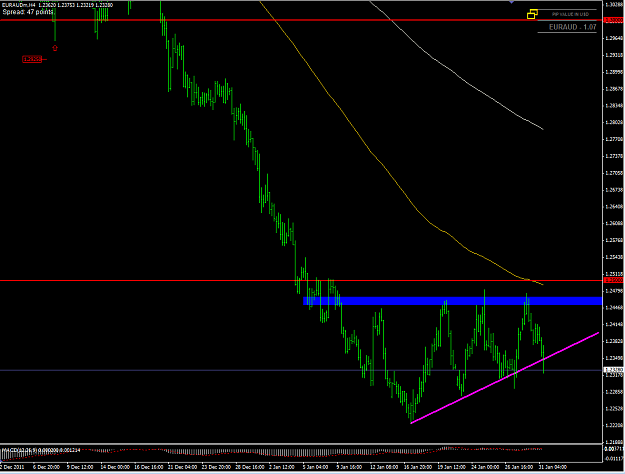The image size is (625, 474).
Task: Click the MACD indicator label
Action: [41, 450]
